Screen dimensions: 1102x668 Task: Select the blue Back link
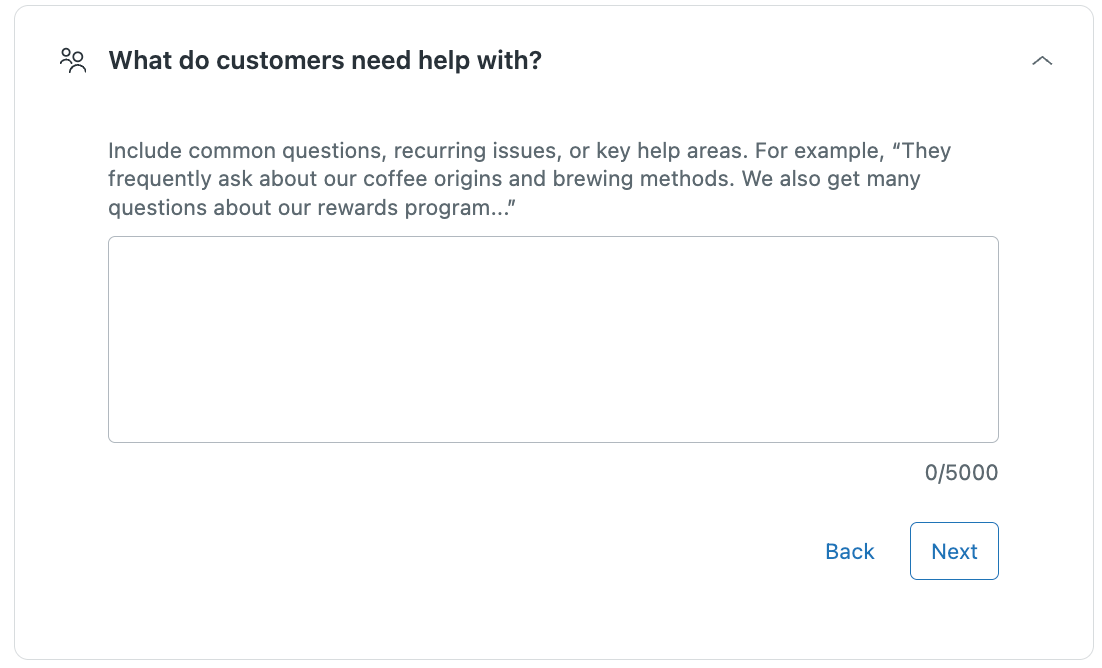pyautogui.click(x=850, y=551)
